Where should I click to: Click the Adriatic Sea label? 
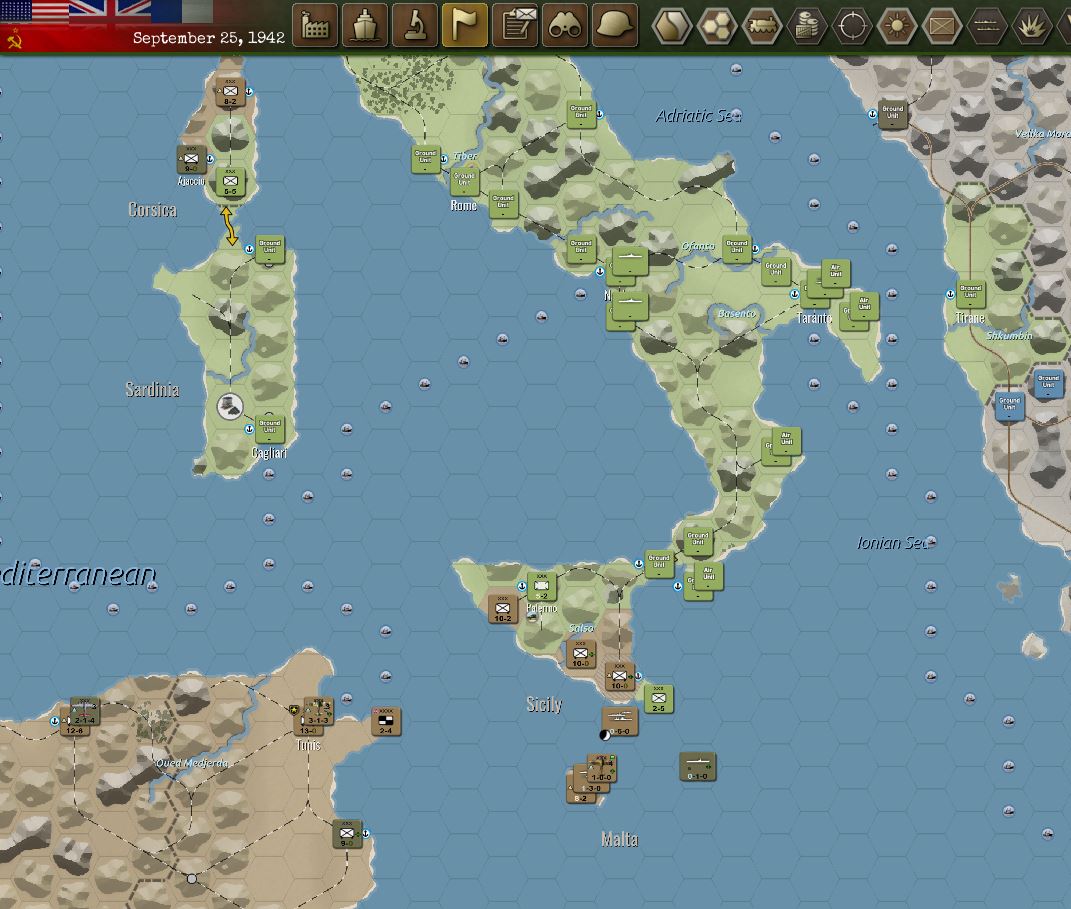click(698, 116)
